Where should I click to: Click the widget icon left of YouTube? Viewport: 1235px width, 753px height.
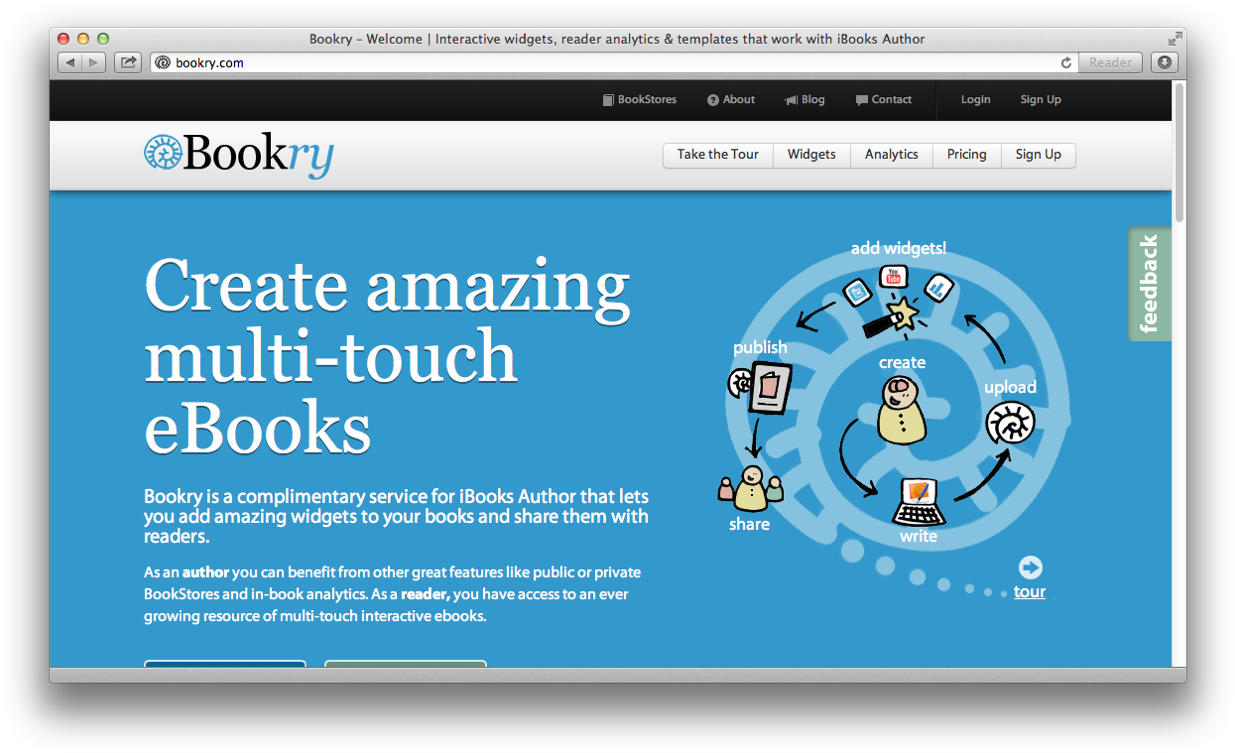[x=858, y=292]
